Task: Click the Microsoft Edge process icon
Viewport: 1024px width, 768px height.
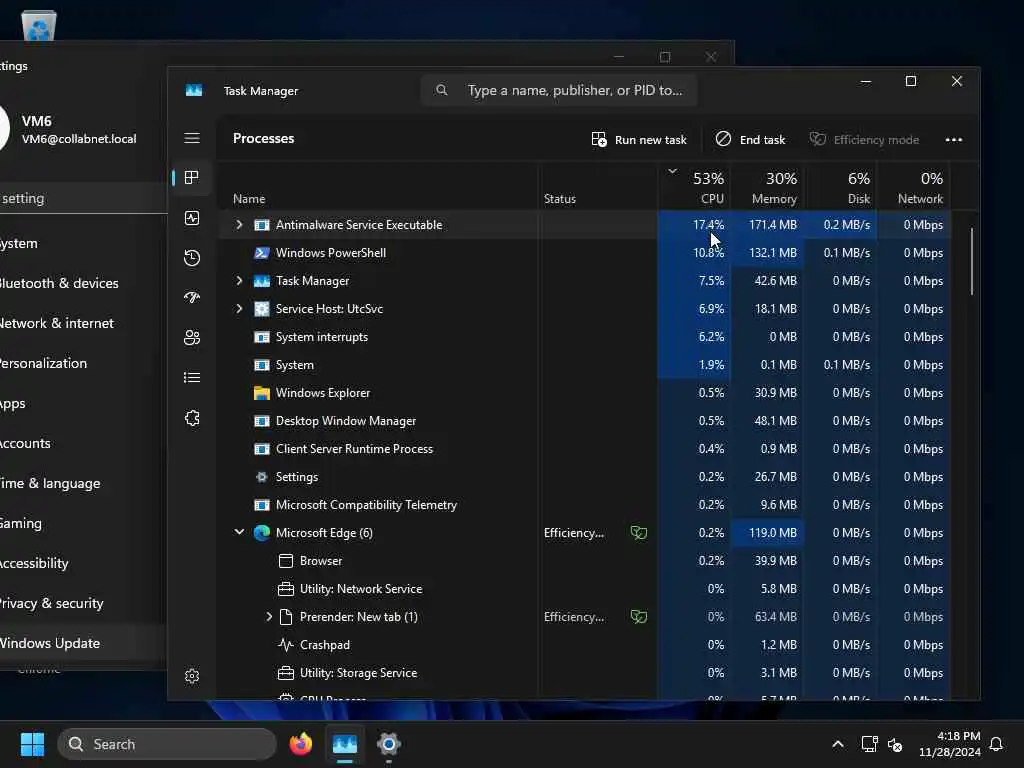Action: (261, 533)
